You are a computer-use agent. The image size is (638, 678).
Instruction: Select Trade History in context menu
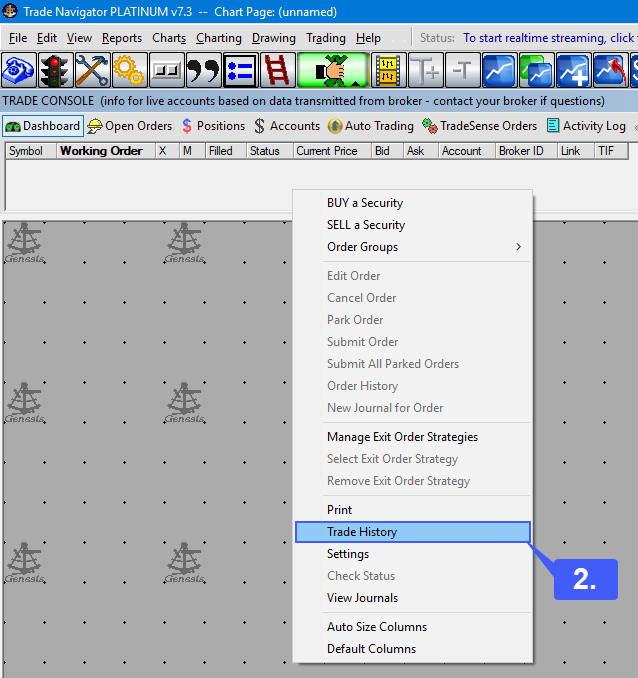tap(413, 532)
